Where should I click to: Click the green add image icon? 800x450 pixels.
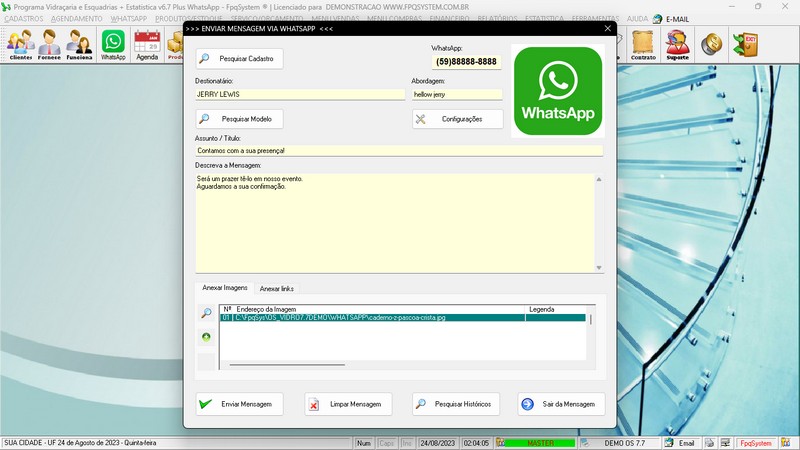pos(206,337)
